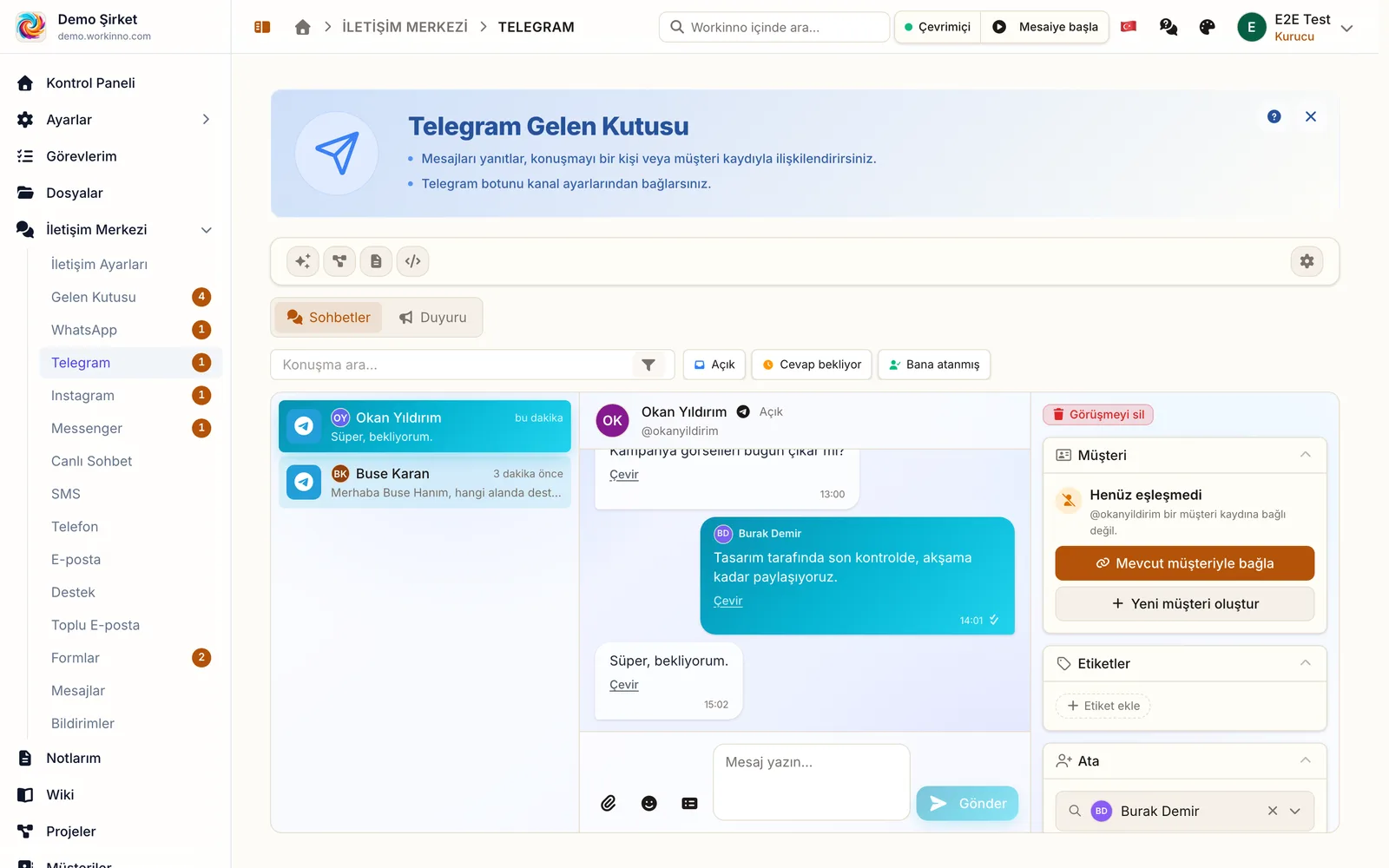Dismiss the Telegram Gelen Kutusu banner
Viewport: 1389px width, 868px height.
[x=1311, y=116]
